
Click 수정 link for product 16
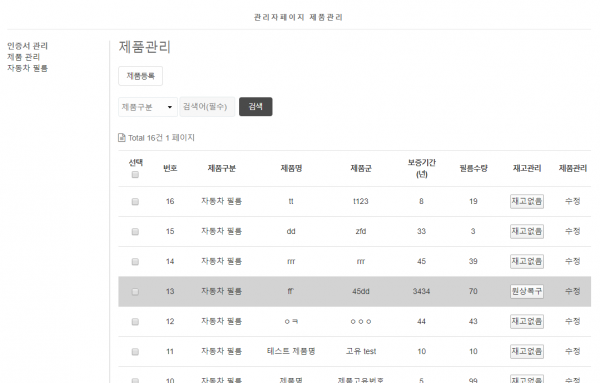573,201
